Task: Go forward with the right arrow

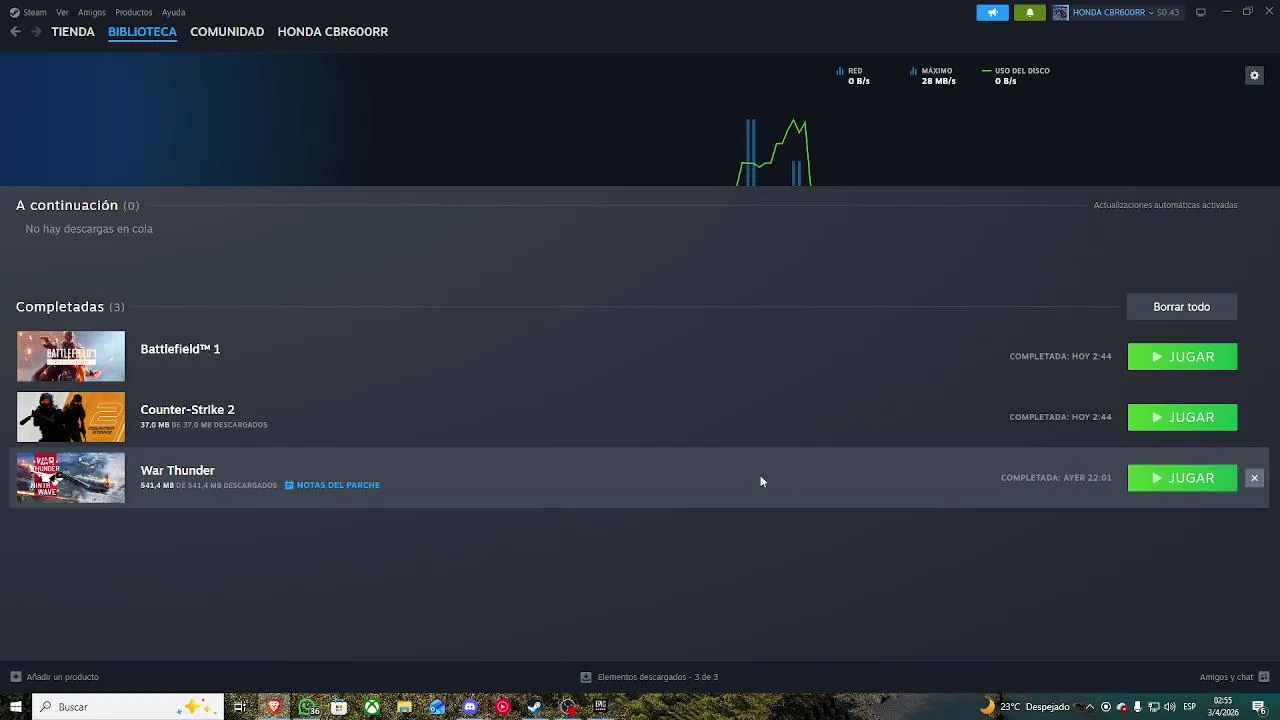Action: coord(36,32)
